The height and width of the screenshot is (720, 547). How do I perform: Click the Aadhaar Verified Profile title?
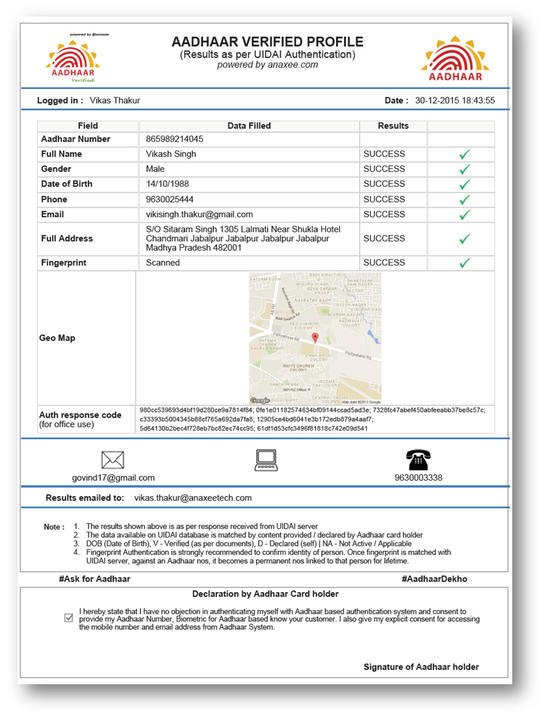click(x=267, y=42)
